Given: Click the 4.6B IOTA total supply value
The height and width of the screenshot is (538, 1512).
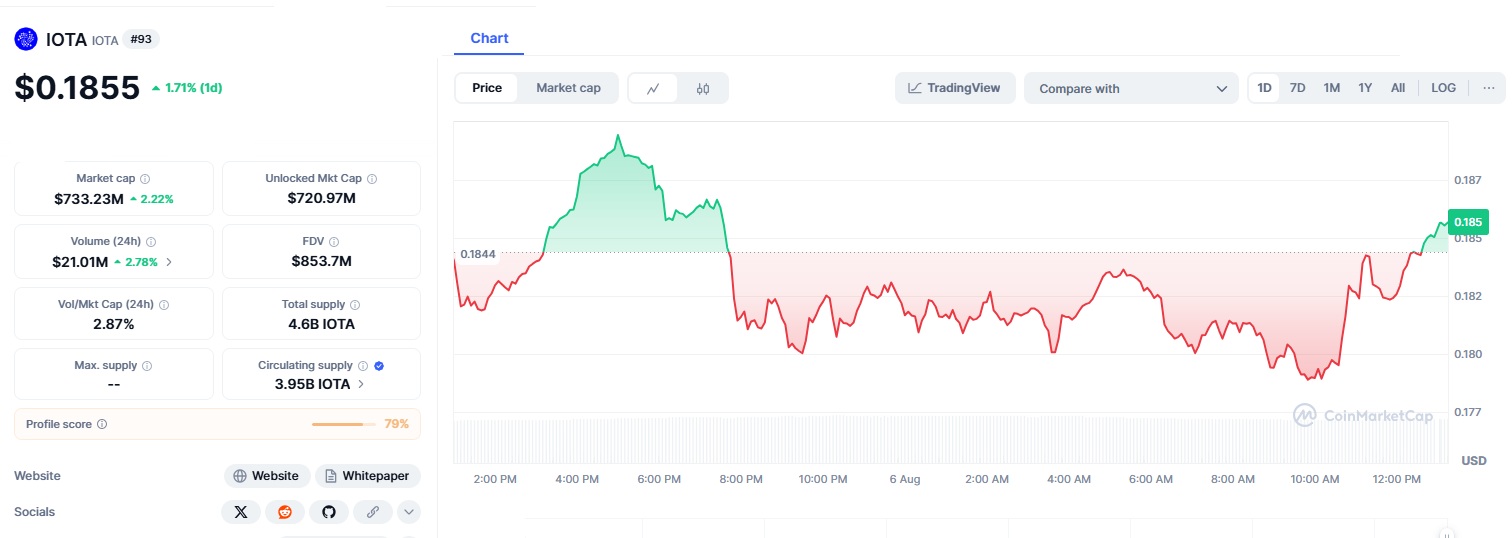Looking at the screenshot, I should [321, 324].
